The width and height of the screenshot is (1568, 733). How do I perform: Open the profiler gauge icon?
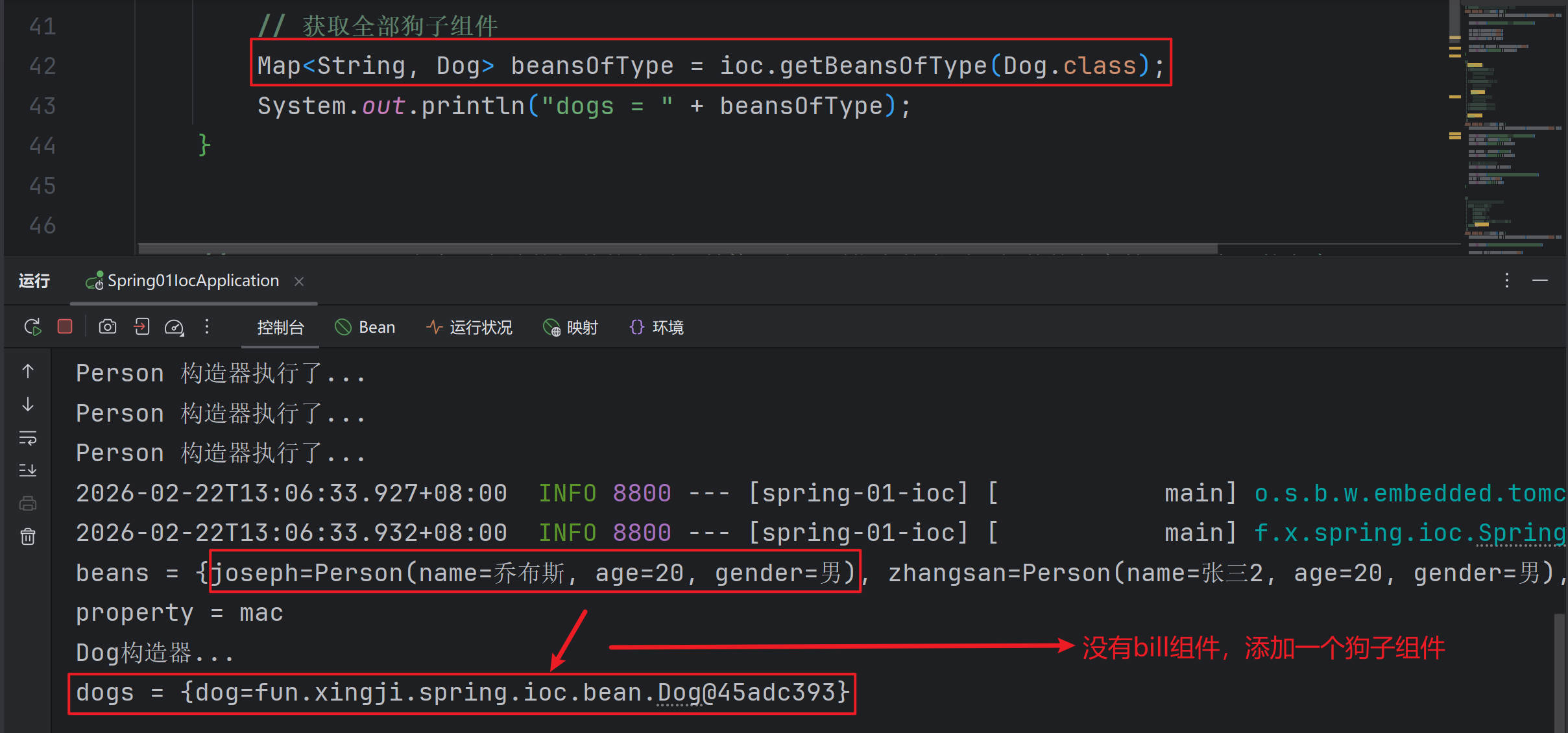tap(174, 327)
